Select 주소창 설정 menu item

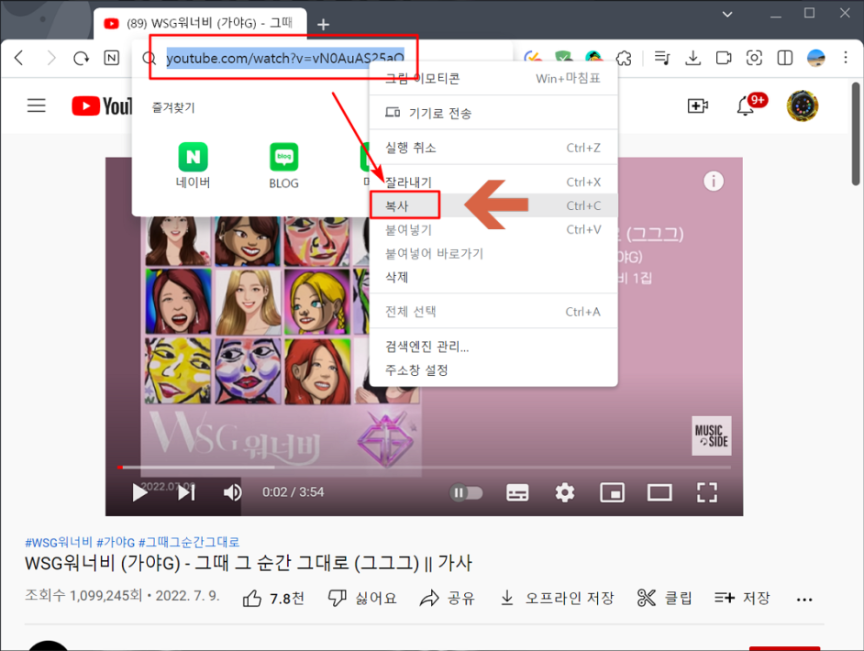pyautogui.click(x=493, y=370)
